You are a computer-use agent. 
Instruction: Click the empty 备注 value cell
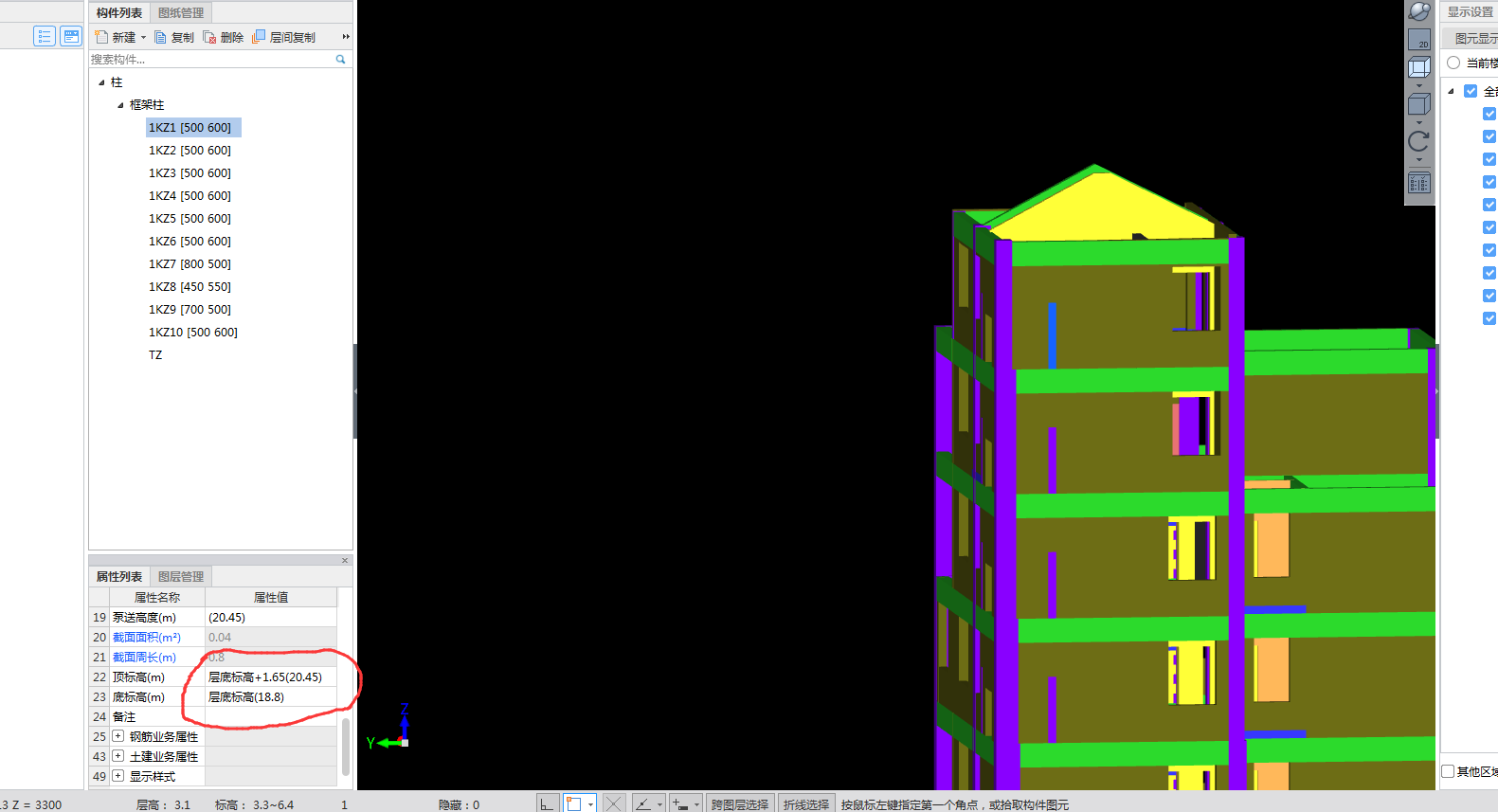(x=271, y=716)
